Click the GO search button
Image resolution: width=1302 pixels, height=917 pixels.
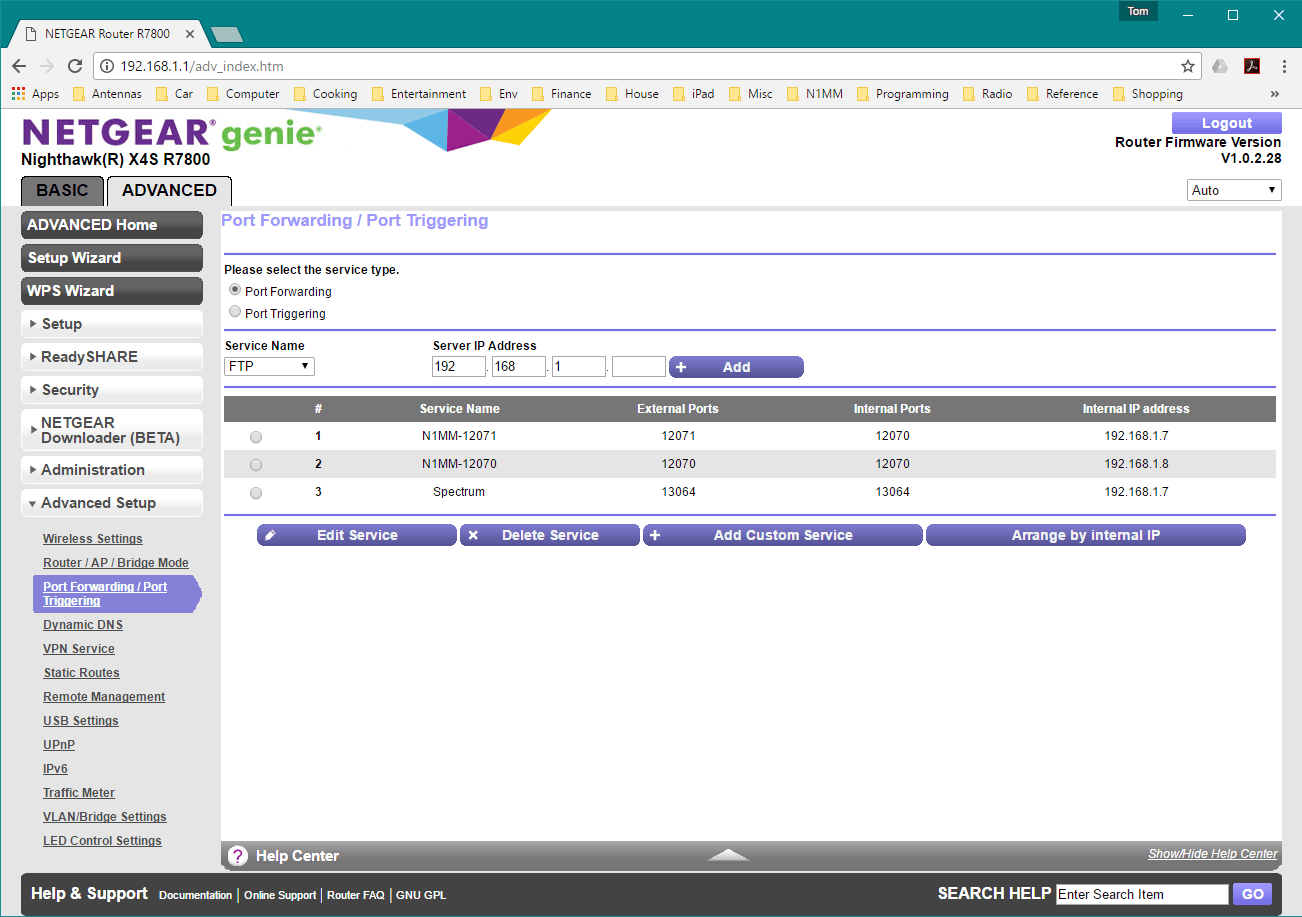1253,894
